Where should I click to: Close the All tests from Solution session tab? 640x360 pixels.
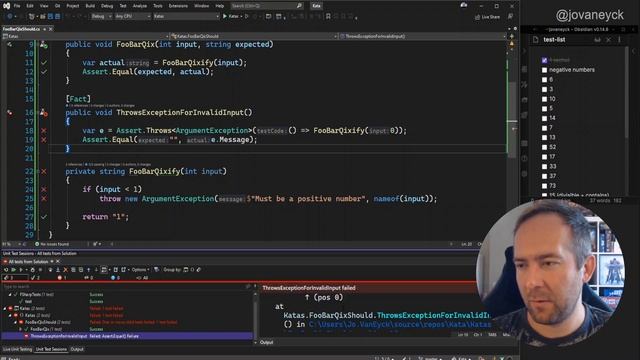point(58,262)
